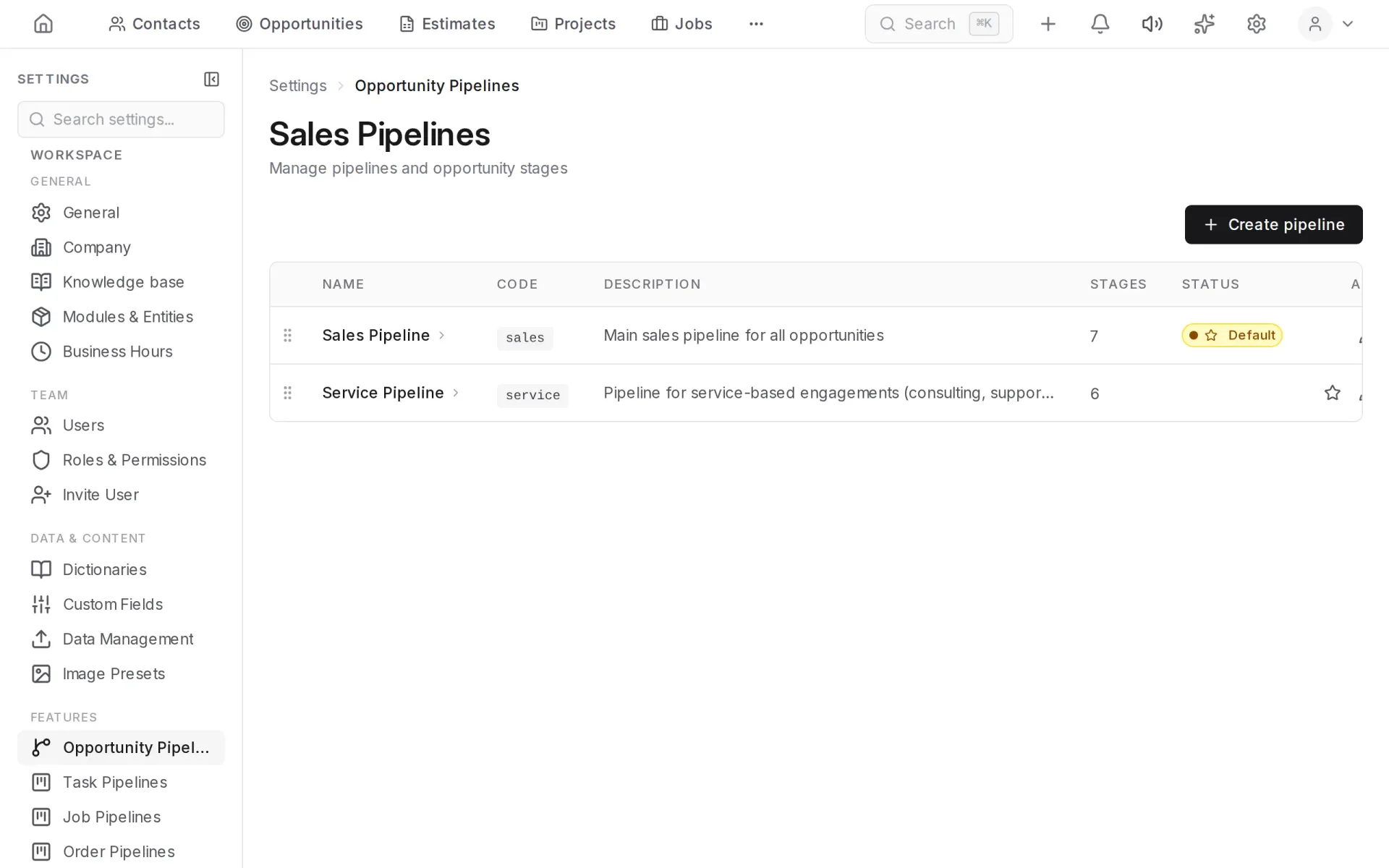Open the AI sparkles assistant icon

1205,24
